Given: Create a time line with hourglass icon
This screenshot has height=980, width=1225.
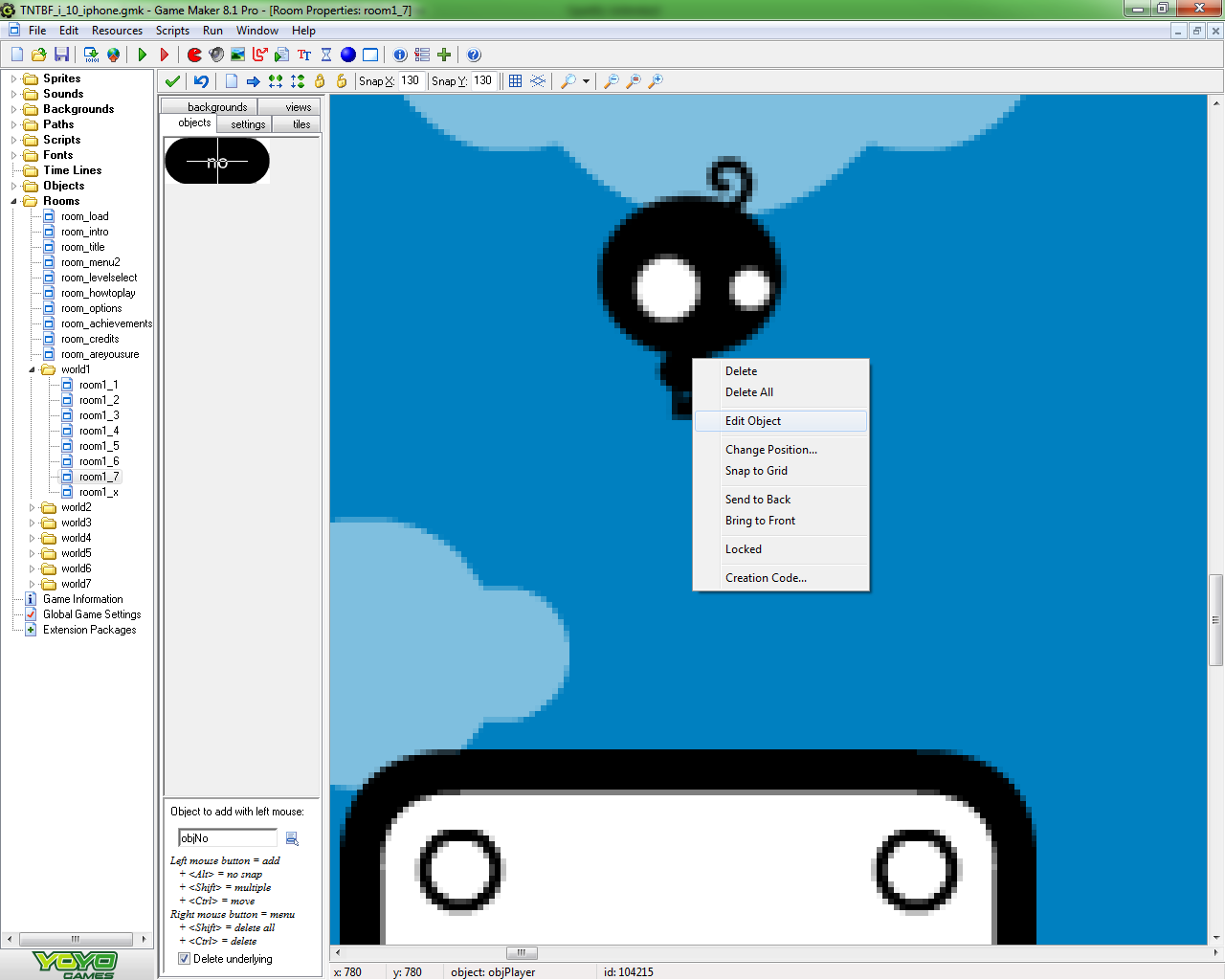Looking at the screenshot, I should click(326, 55).
